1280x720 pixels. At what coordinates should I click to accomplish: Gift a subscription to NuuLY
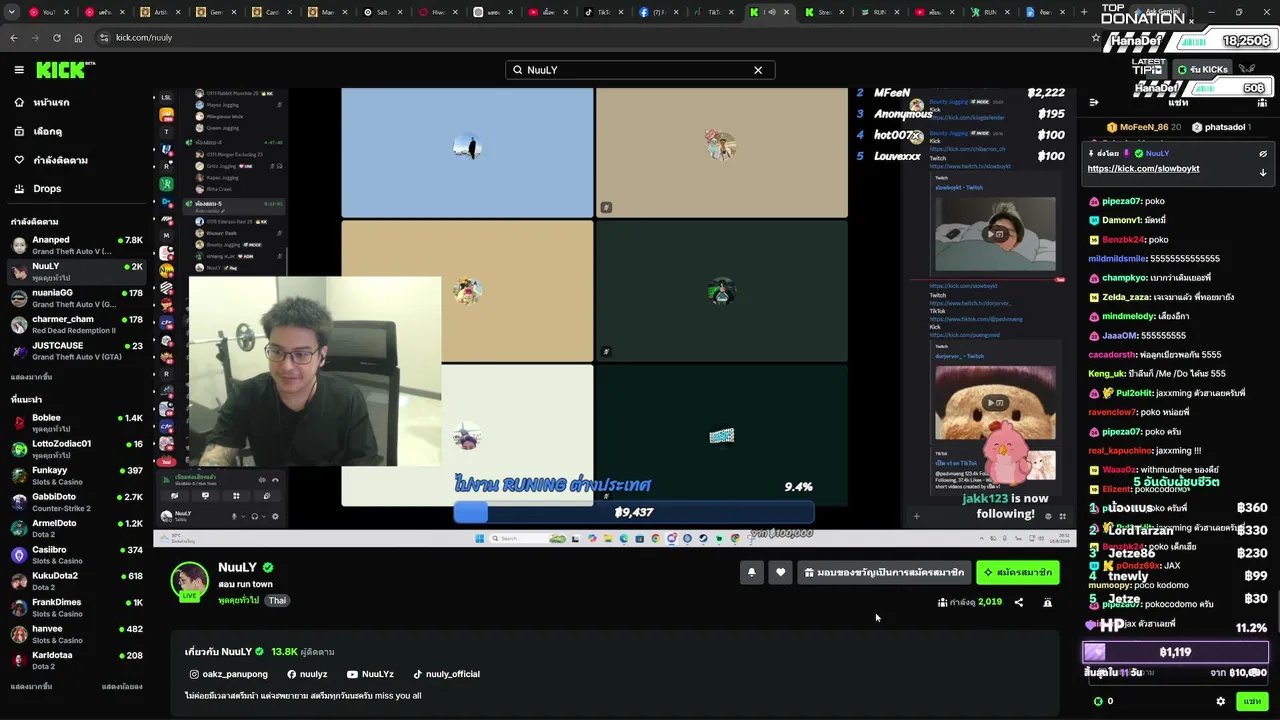[884, 572]
